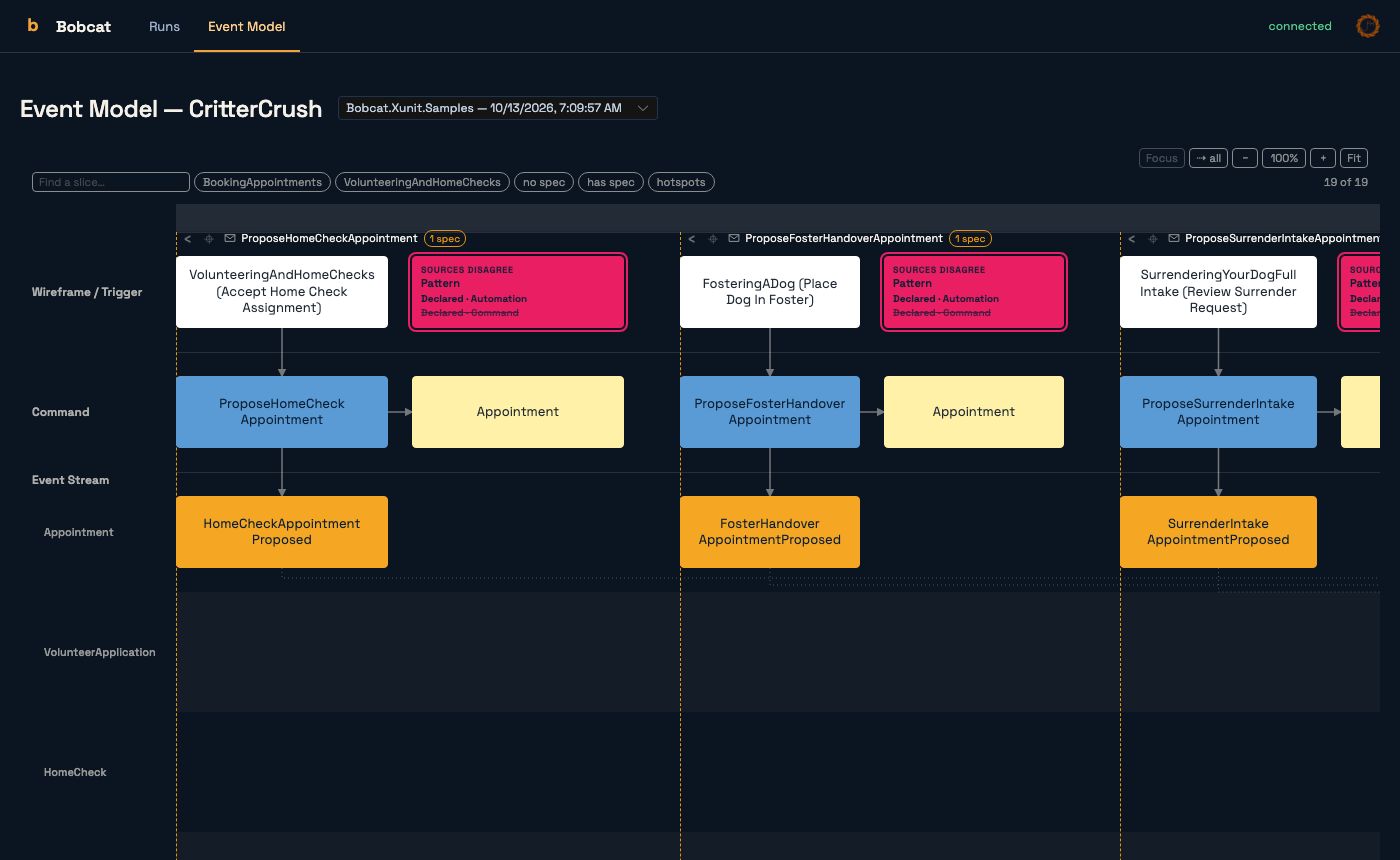Open '1 spec' badge on ProposeHomeCheckAppointment
Viewport: 1400px width, 860px height.
(445, 238)
